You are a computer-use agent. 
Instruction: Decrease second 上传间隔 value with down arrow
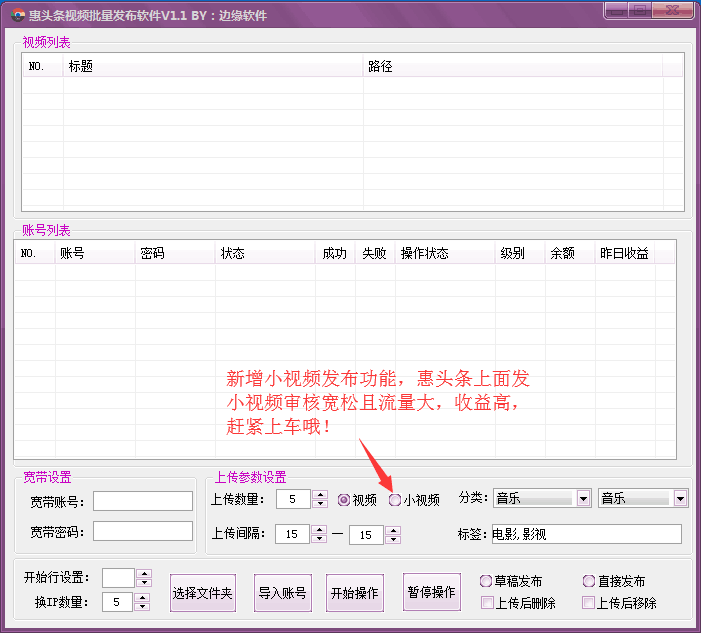(393, 540)
